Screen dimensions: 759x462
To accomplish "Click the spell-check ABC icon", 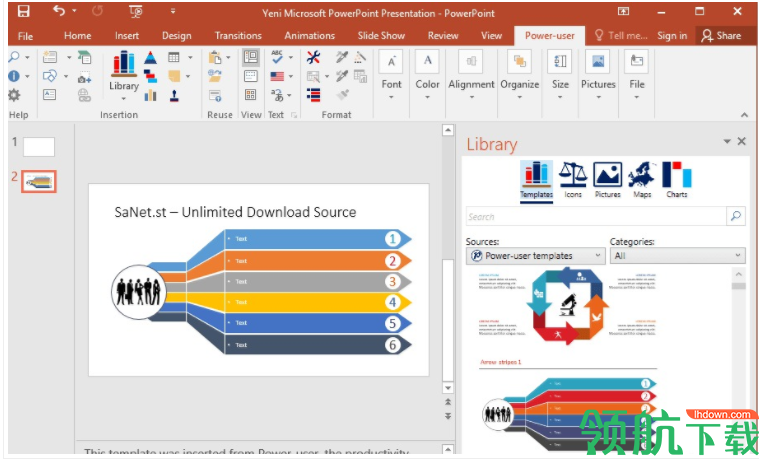I will click(277, 57).
